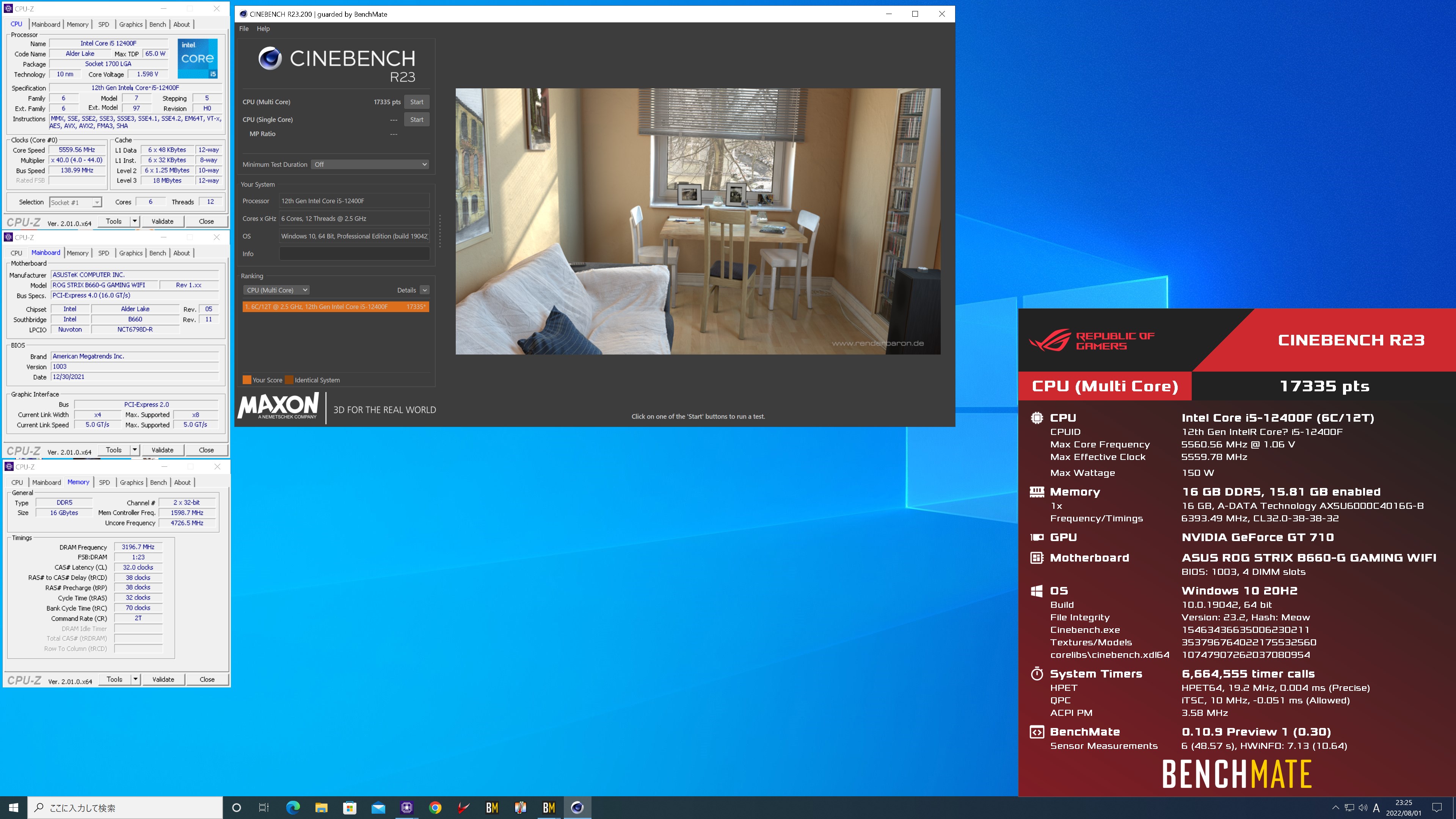Click the DRAM Frequency value 3196.7 MHz
1456x819 pixels.
coord(138,547)
